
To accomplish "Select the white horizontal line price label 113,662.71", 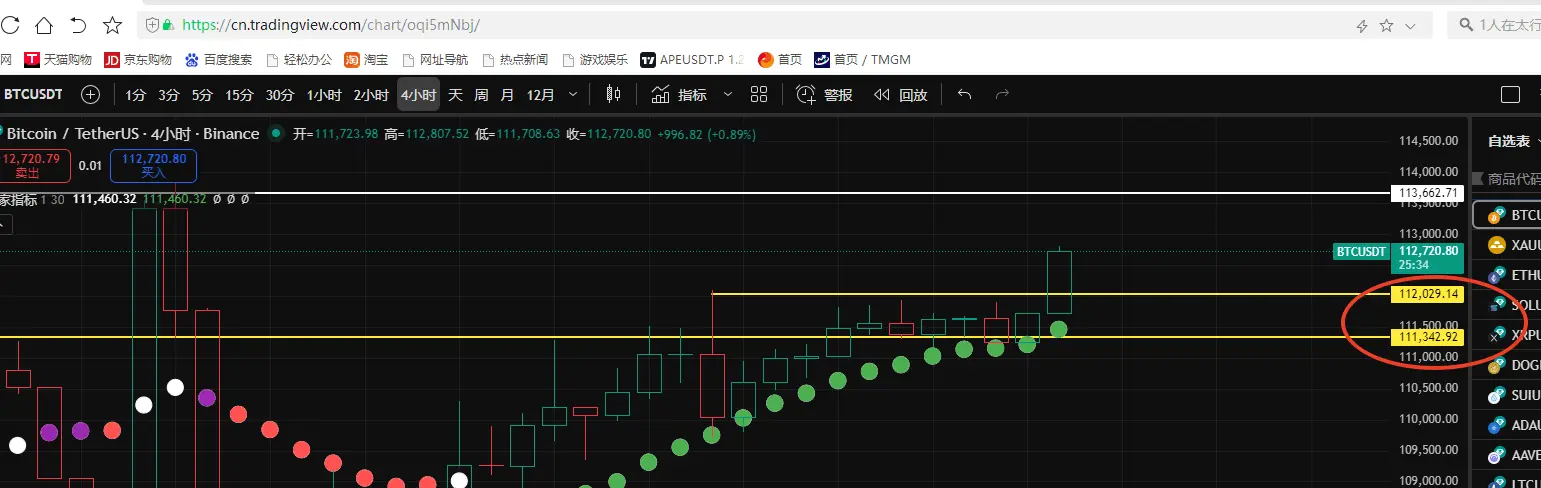I will tap(1428, 192).
